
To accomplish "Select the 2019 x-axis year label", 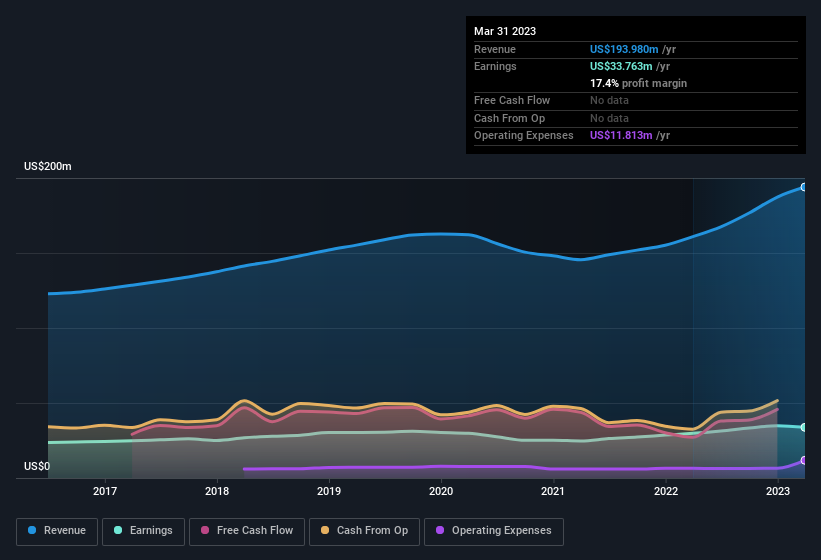I will [329, 491].
